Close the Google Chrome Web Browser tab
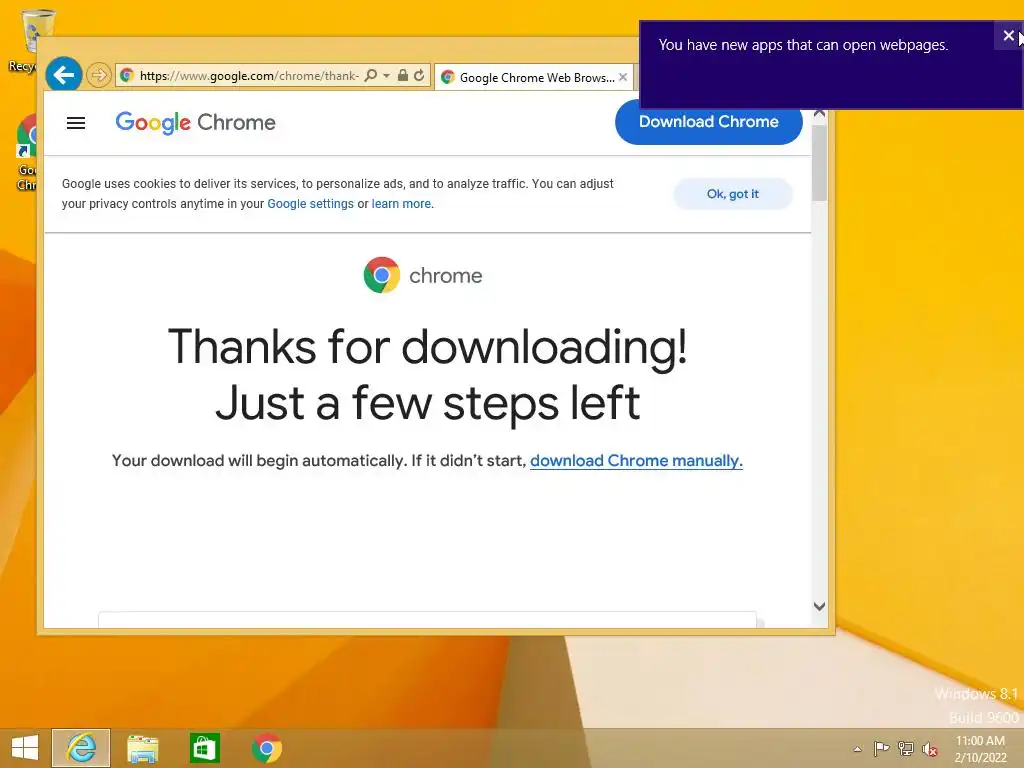This screenshot has height=768, width=1024. tap(623, 77)
